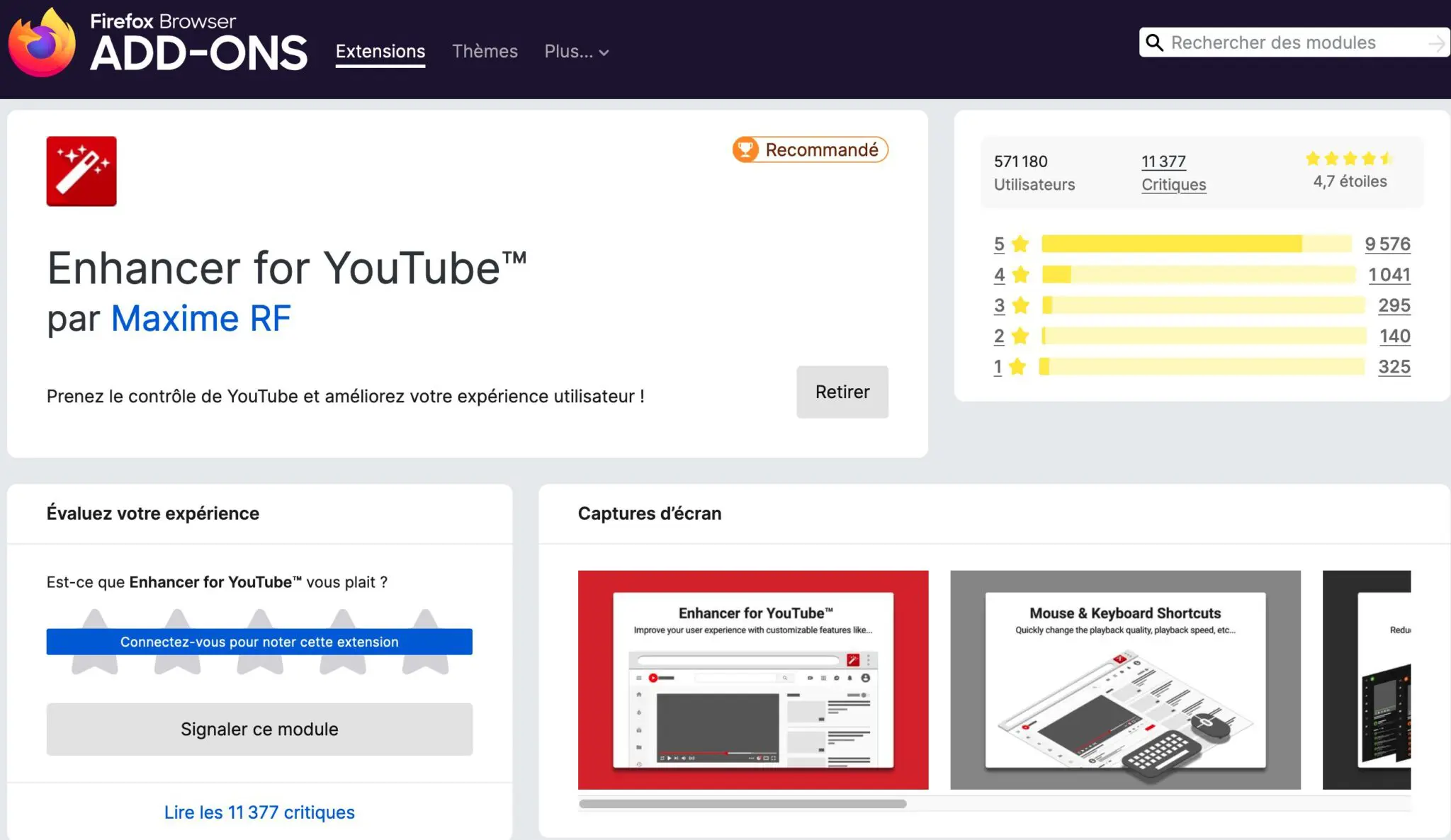
Task: Click Lire les 11 377 critiques
Action: tap(259, 812)
